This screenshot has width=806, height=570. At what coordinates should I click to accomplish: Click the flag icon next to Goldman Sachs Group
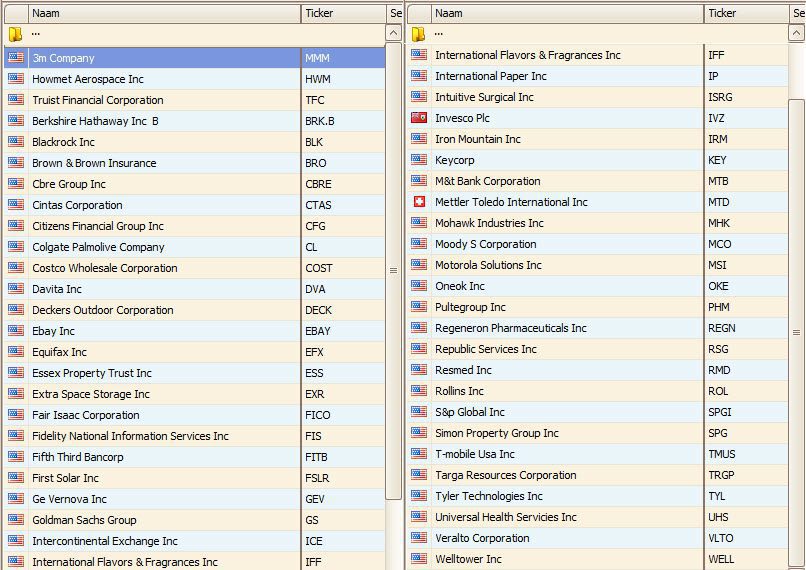[15, 520]
